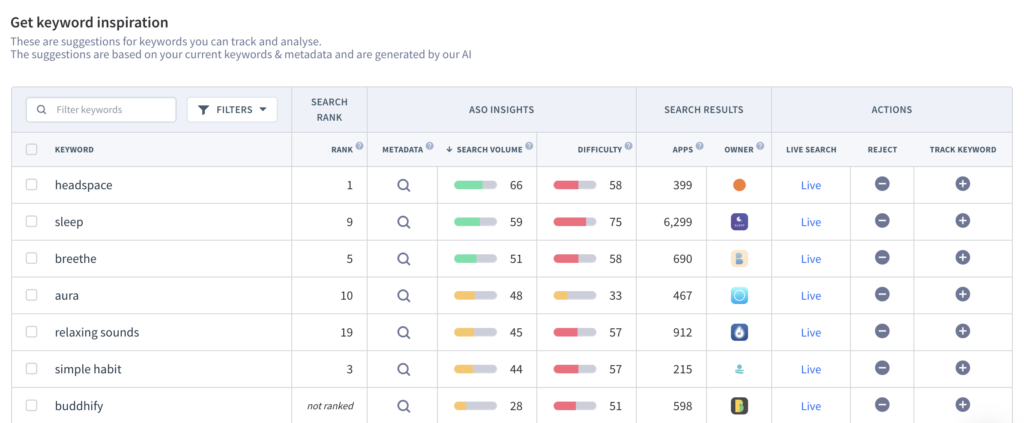Click help icon beside Difficulty header
This screenshot has height=423, width=1024.
coord(628,146)
